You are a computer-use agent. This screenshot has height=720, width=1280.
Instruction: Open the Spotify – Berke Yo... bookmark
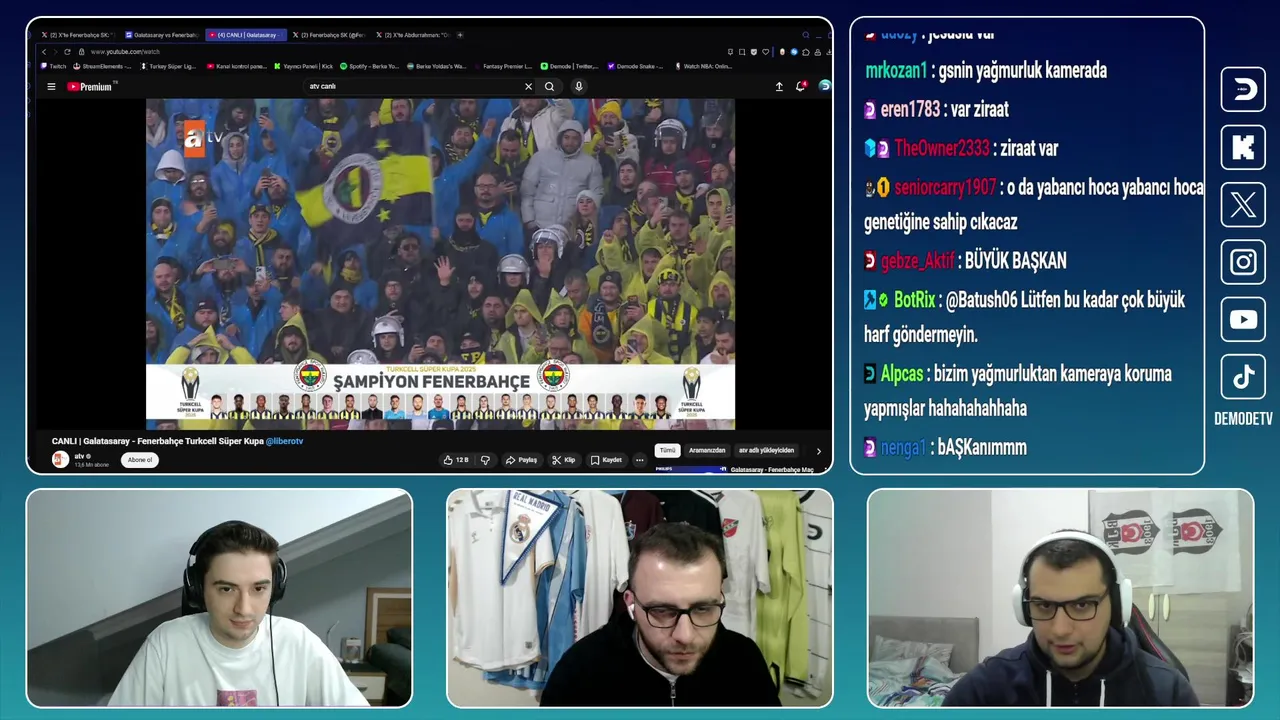tap(370, 66)
